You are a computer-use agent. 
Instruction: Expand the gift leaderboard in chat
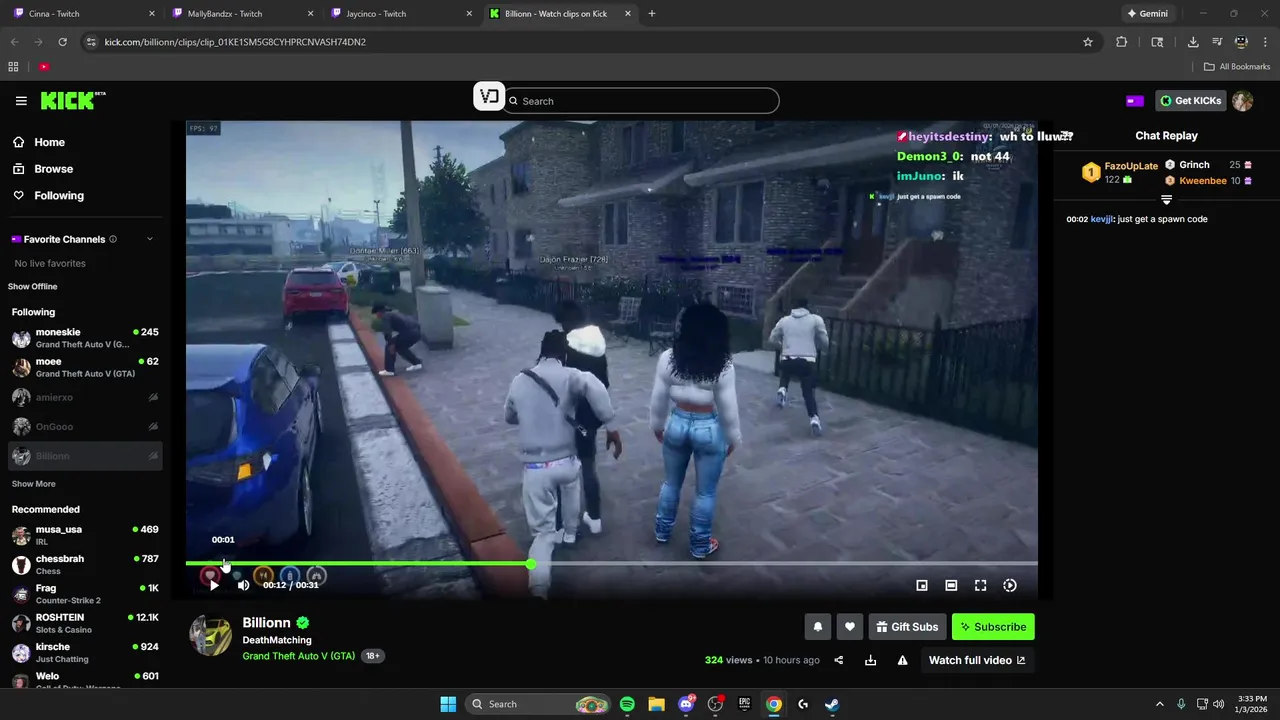click(1166, 200)
